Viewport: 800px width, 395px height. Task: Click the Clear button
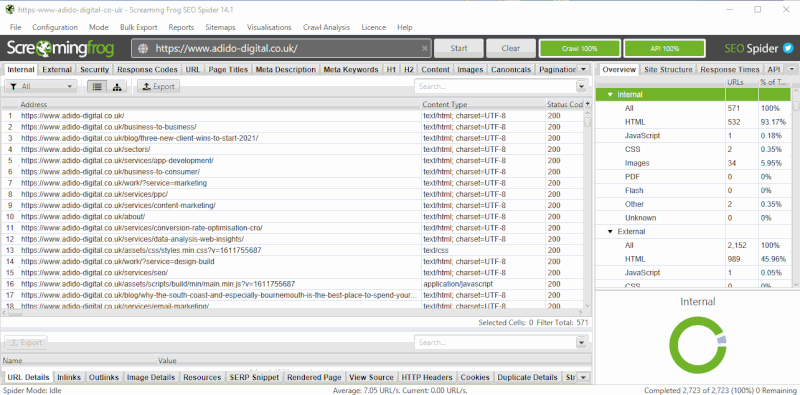[511, 48]
